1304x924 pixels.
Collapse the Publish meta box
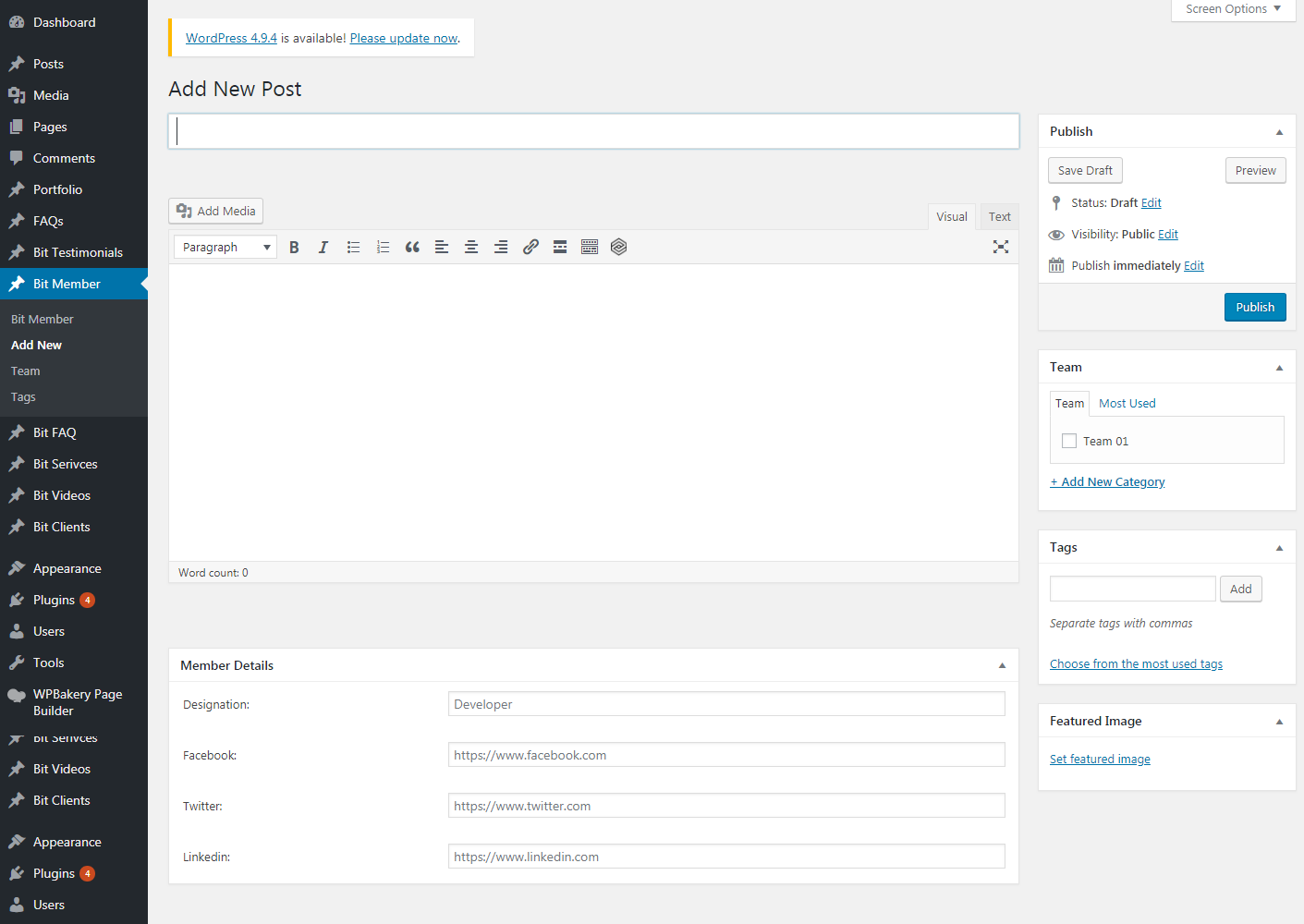tap(1279, 132)
